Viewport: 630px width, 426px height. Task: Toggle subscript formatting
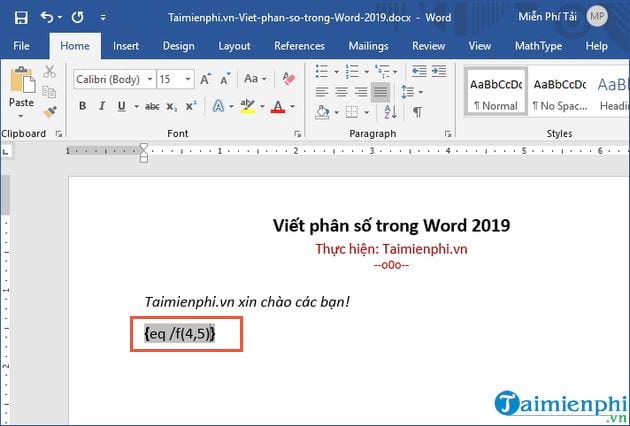(172, 107)
